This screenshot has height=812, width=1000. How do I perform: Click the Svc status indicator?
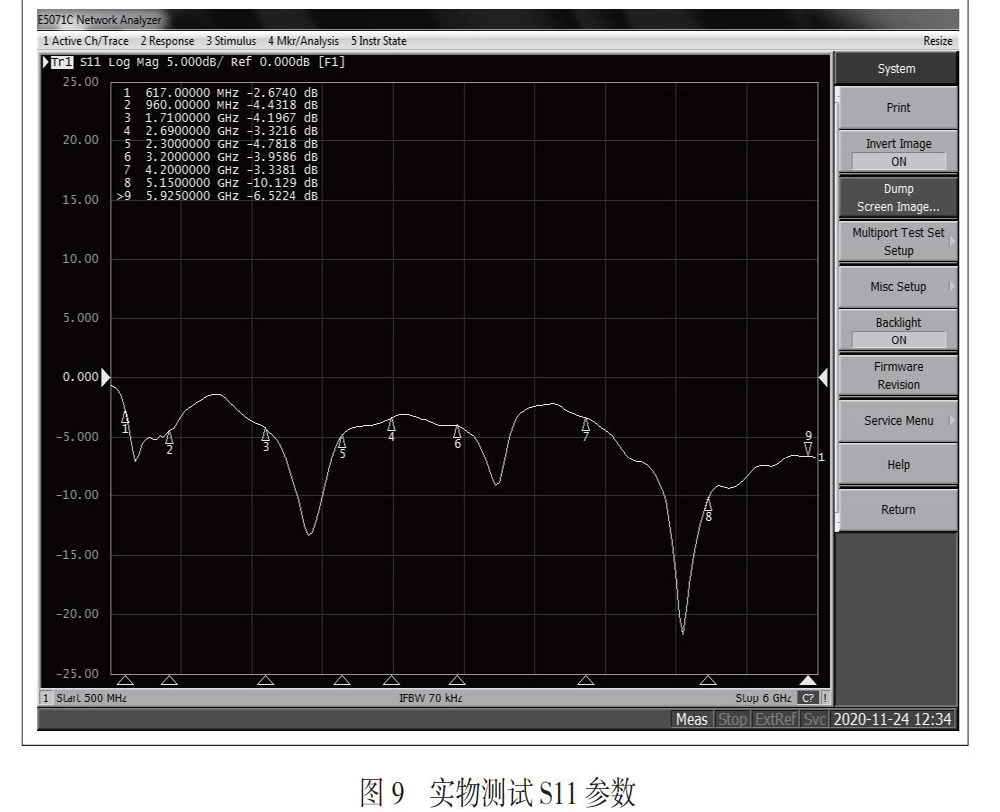[814, 720]
